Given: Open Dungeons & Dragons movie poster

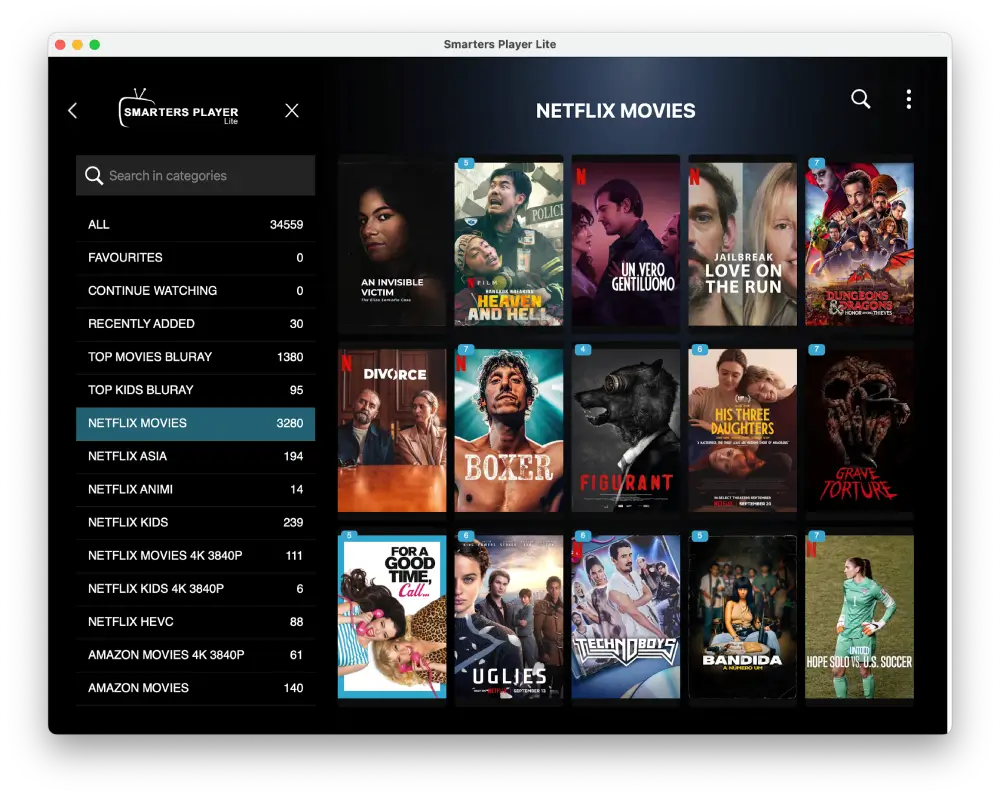Looking at the screenshot, I should pos(859,244).
